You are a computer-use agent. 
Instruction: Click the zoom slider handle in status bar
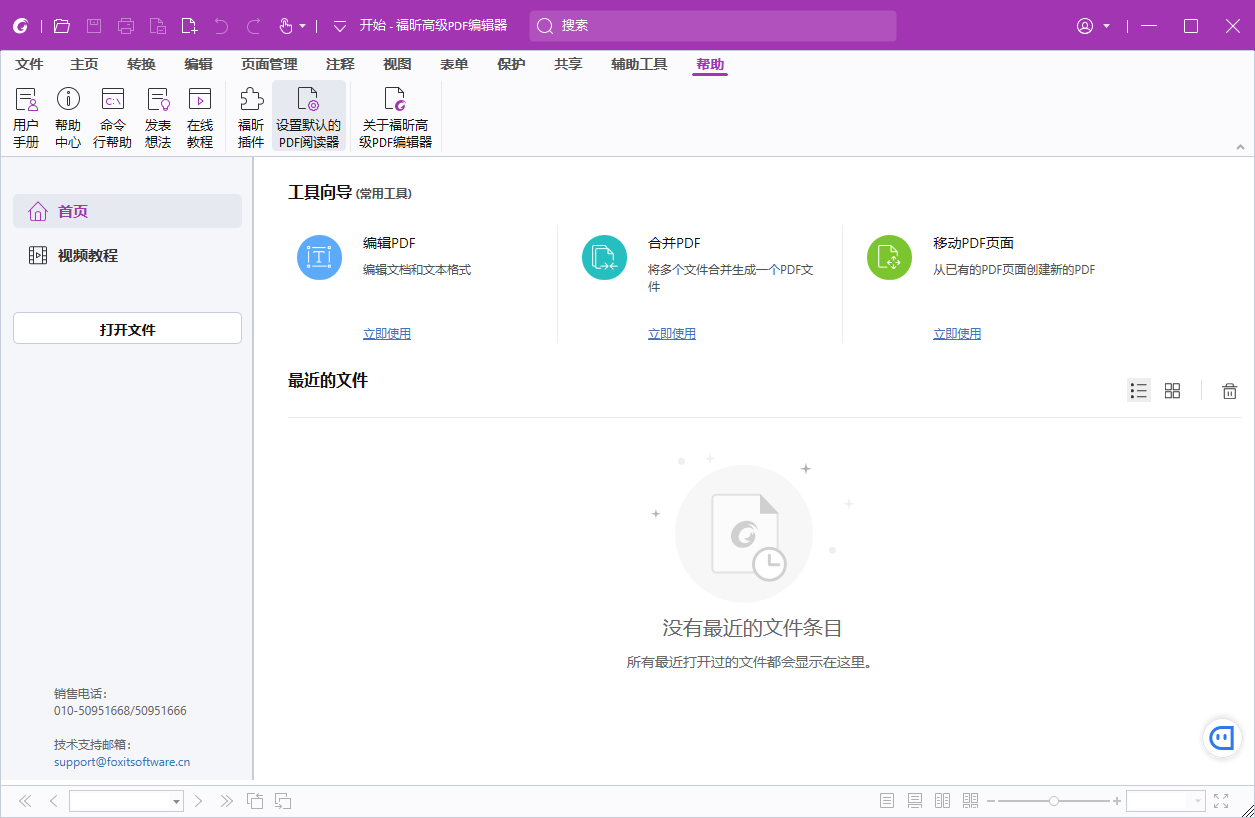pos(1053,801)
